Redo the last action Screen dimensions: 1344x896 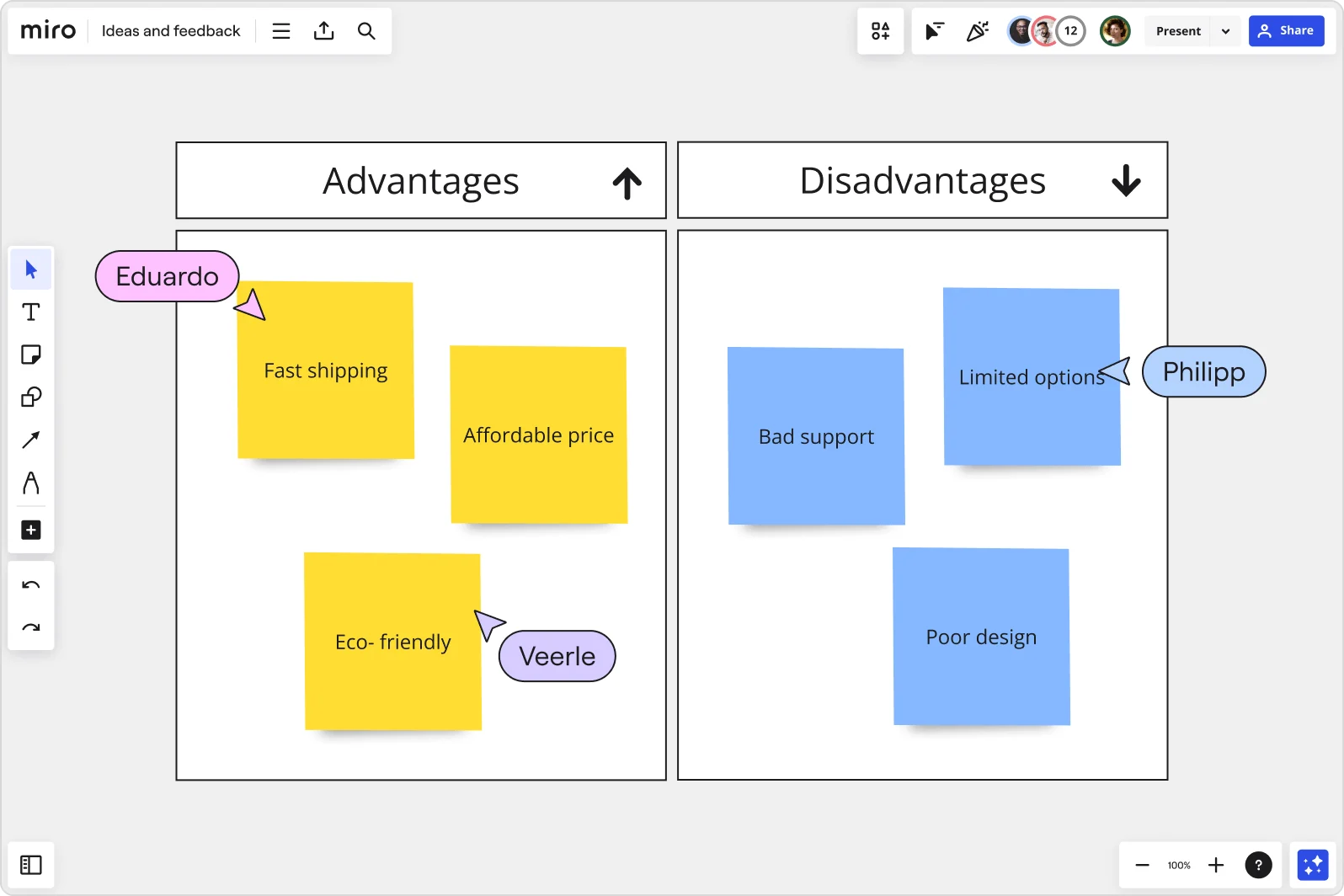click(31, 627)
